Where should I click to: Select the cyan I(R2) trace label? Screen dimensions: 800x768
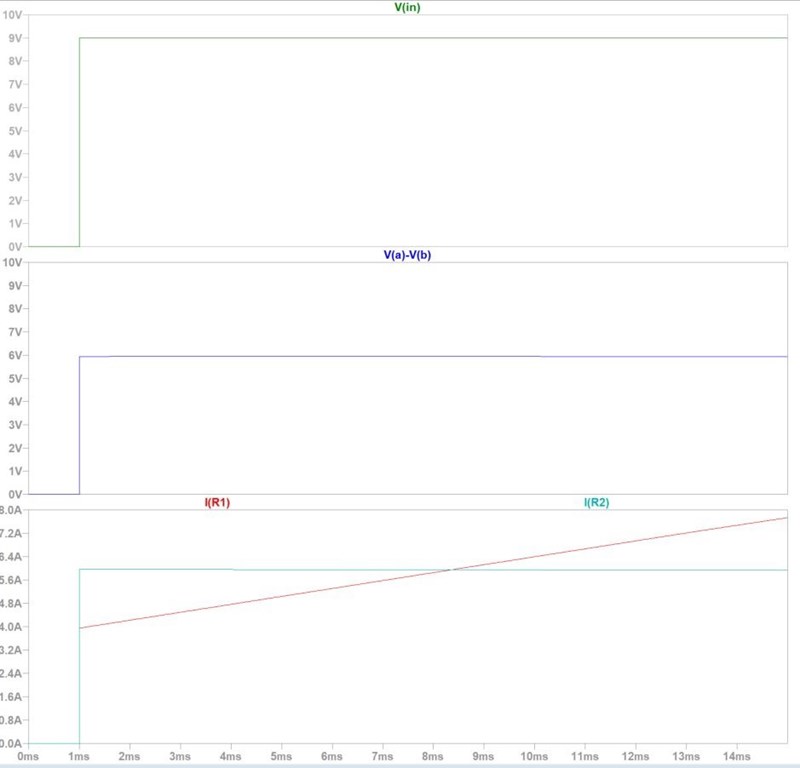pos(596,502)
